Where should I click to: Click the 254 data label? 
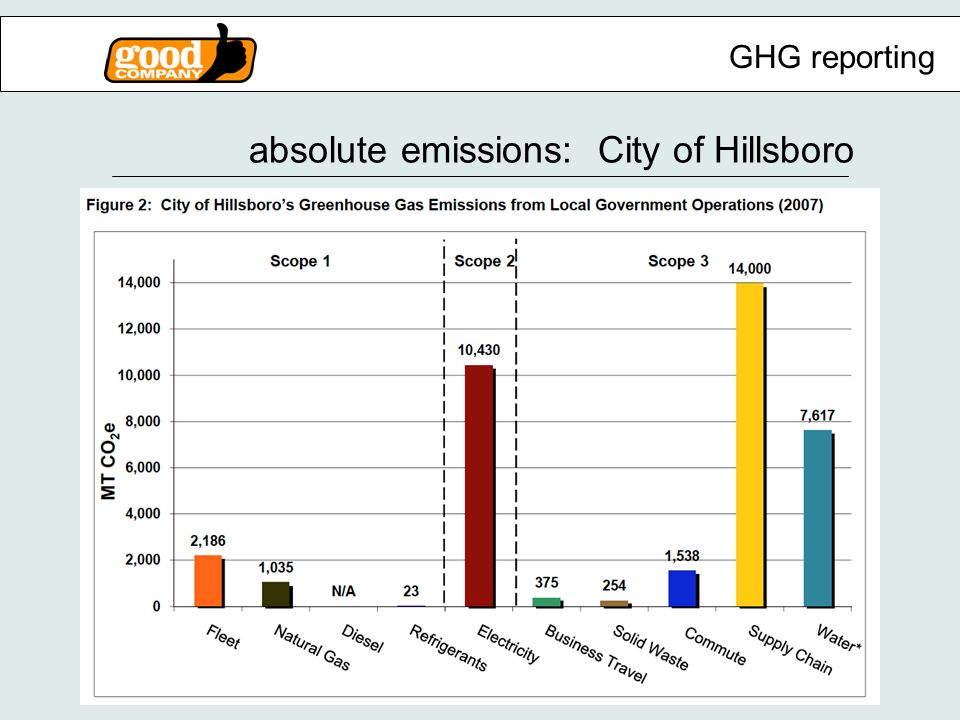pyautogui.click(x=614, y=585)
